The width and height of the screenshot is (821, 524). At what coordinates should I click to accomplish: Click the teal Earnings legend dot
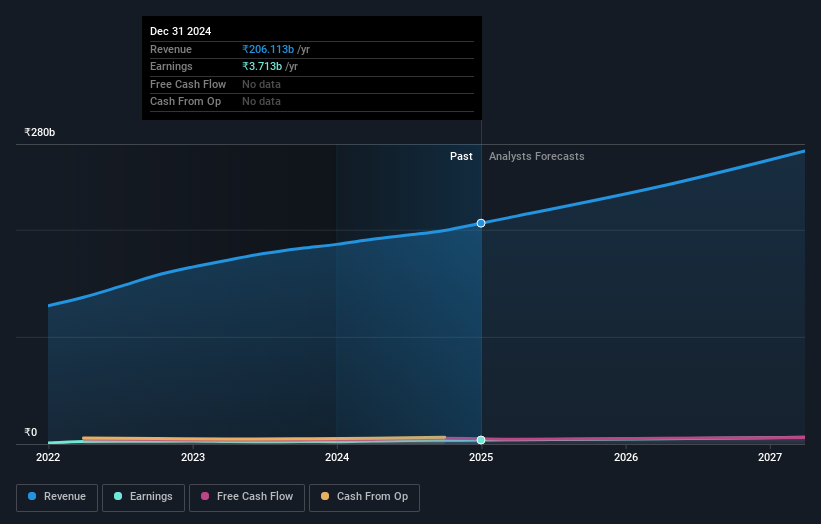click(x=118, y=496)
